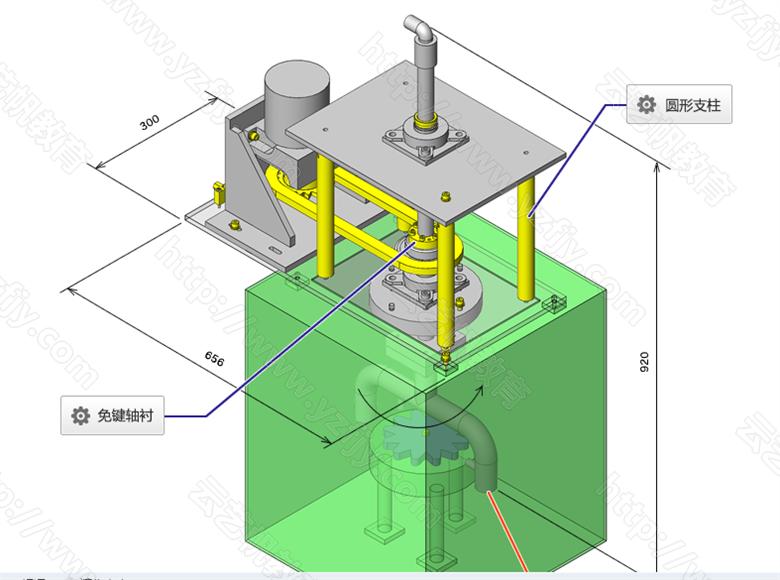Image resolution: width=780 pixels, height=580 pixels.
Task: Select the 920 height dimension value
Action: click(644, 362)
